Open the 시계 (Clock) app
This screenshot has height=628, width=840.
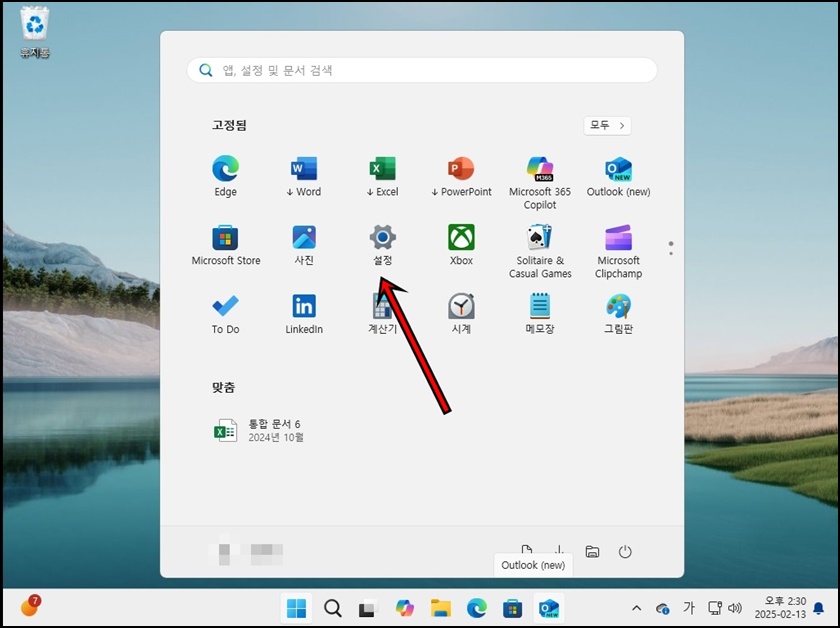461,314
